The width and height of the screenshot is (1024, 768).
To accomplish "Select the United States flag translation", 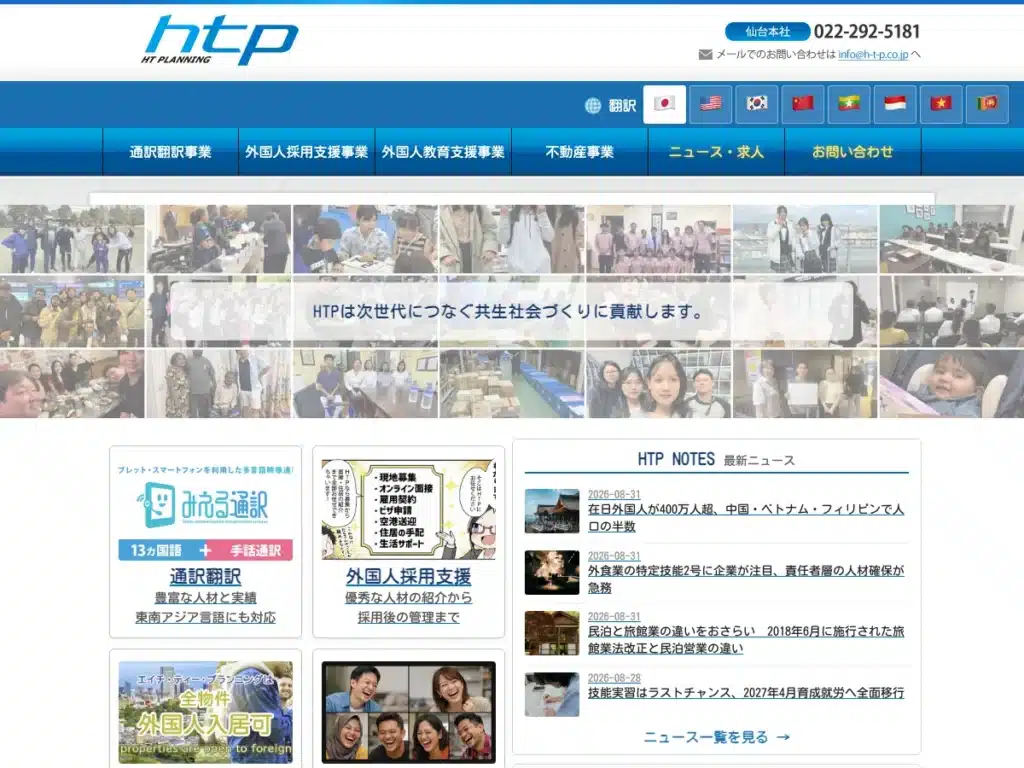I will point(711,104).
